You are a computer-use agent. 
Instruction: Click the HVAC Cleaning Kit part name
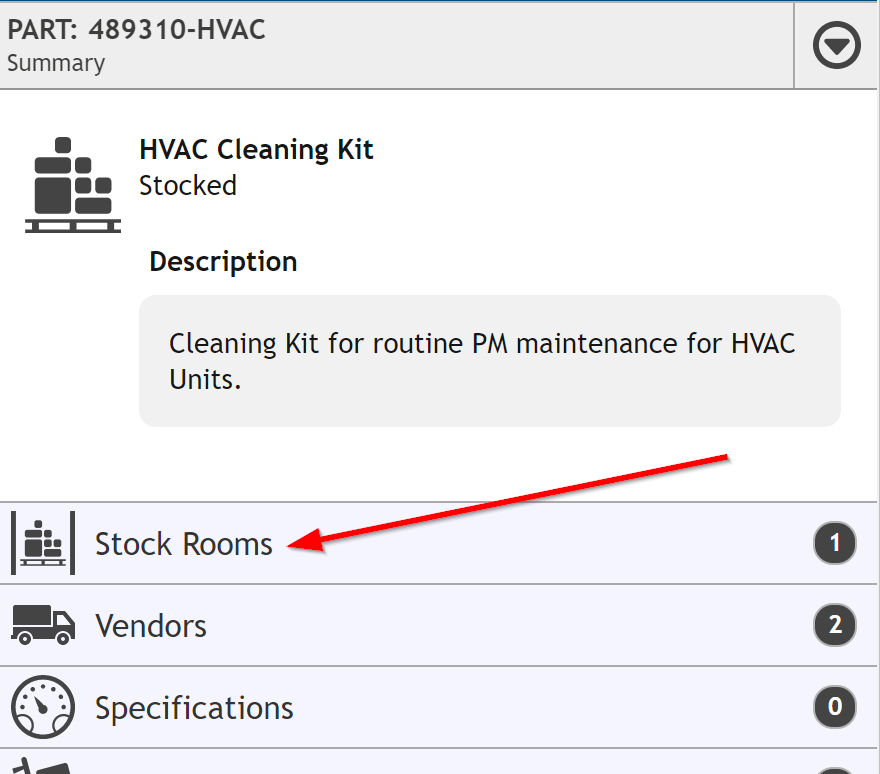pos(256,150)
